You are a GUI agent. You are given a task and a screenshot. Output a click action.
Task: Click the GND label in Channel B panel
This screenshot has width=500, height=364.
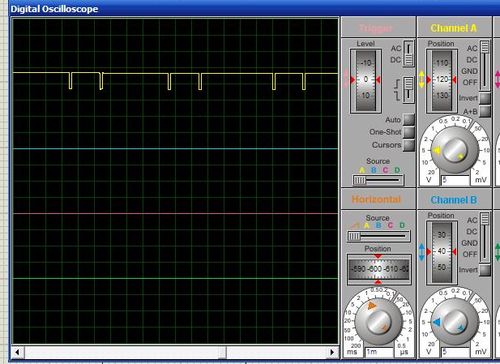click(469, 243)
